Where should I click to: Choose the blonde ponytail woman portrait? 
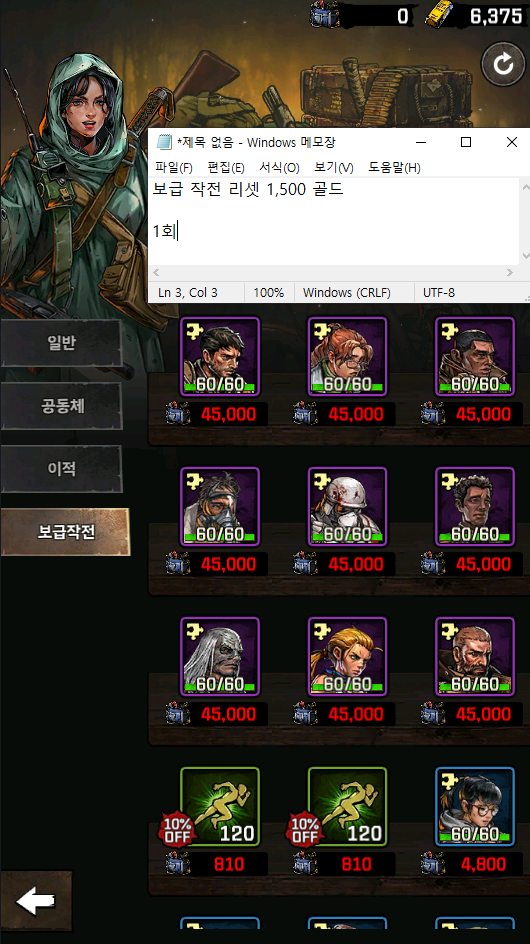348,657
